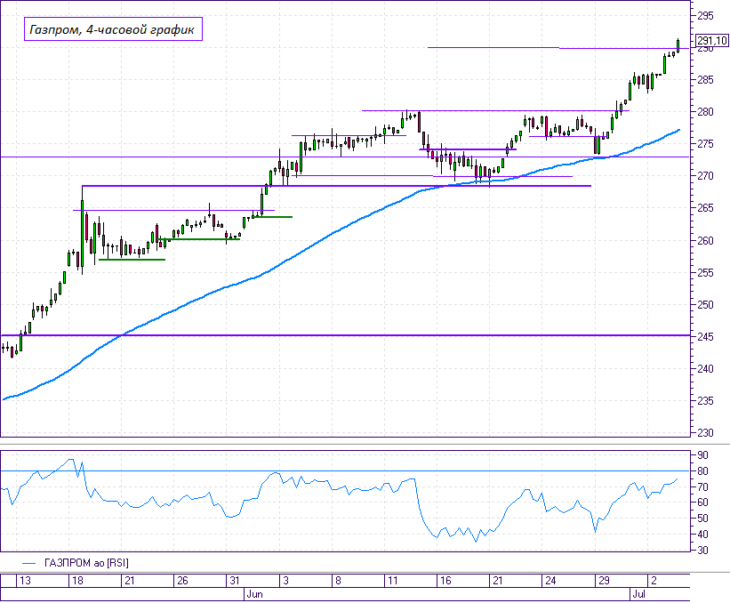Click the 295 price axis label
Viewport: 730px width, 603px height.
coord(705,16)
